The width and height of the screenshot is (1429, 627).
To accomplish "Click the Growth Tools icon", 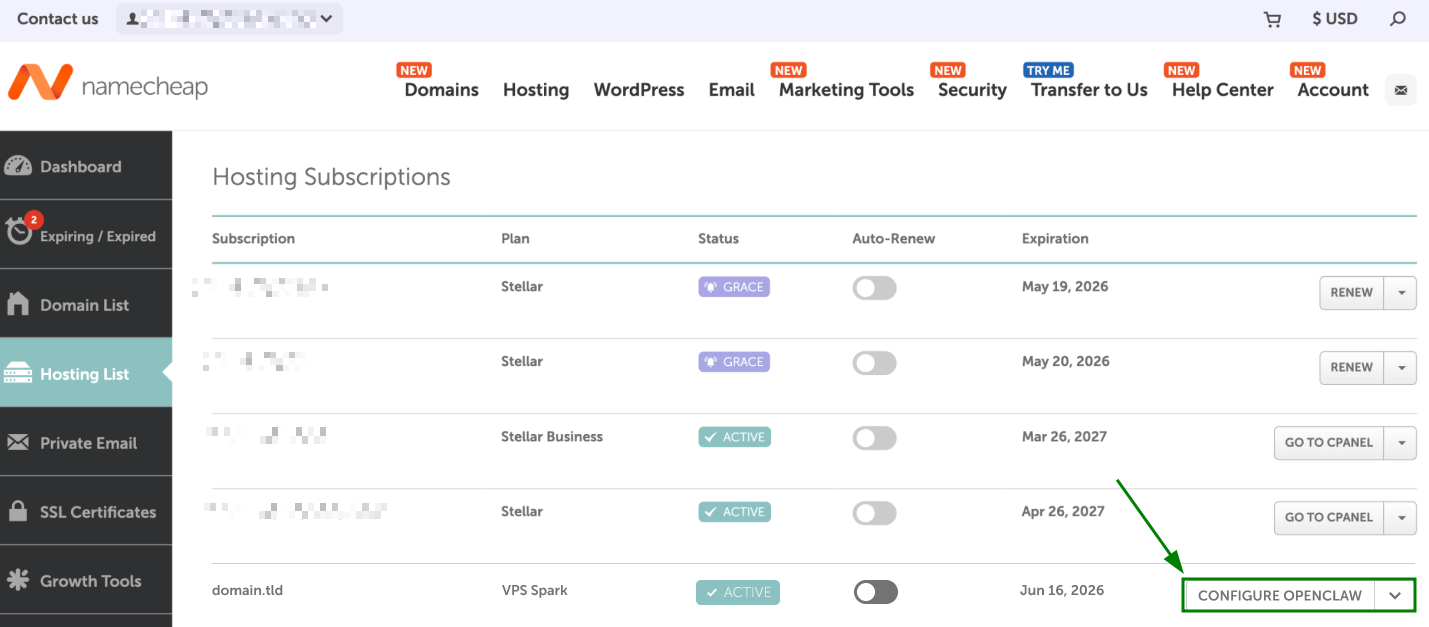I will (x=18, y=580).
